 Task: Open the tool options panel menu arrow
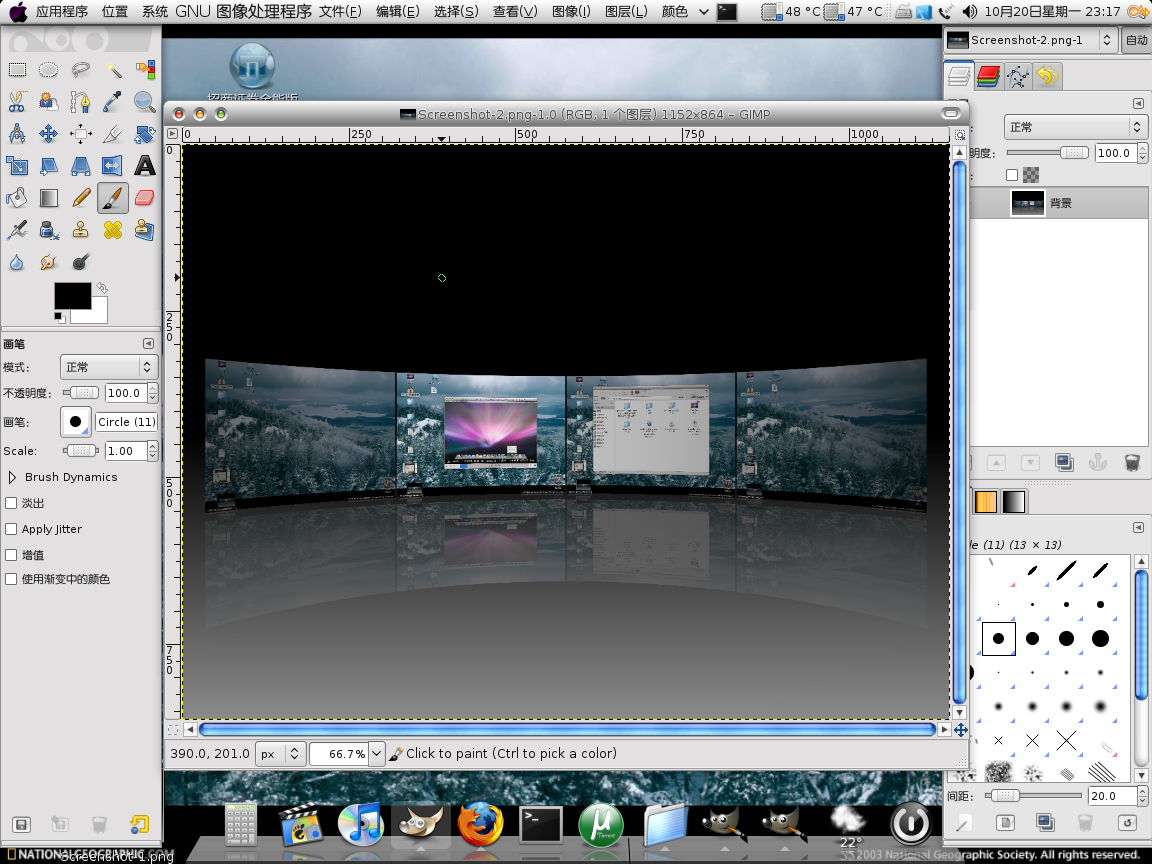click(x=148, y=344)
